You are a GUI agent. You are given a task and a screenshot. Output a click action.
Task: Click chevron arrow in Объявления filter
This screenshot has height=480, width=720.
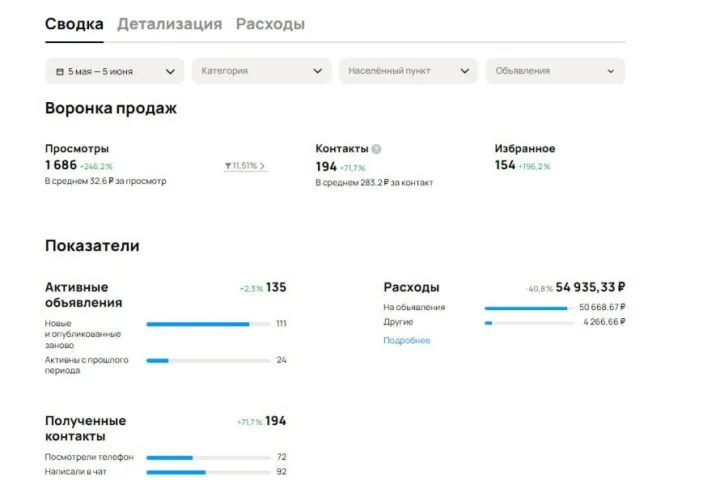611,71
